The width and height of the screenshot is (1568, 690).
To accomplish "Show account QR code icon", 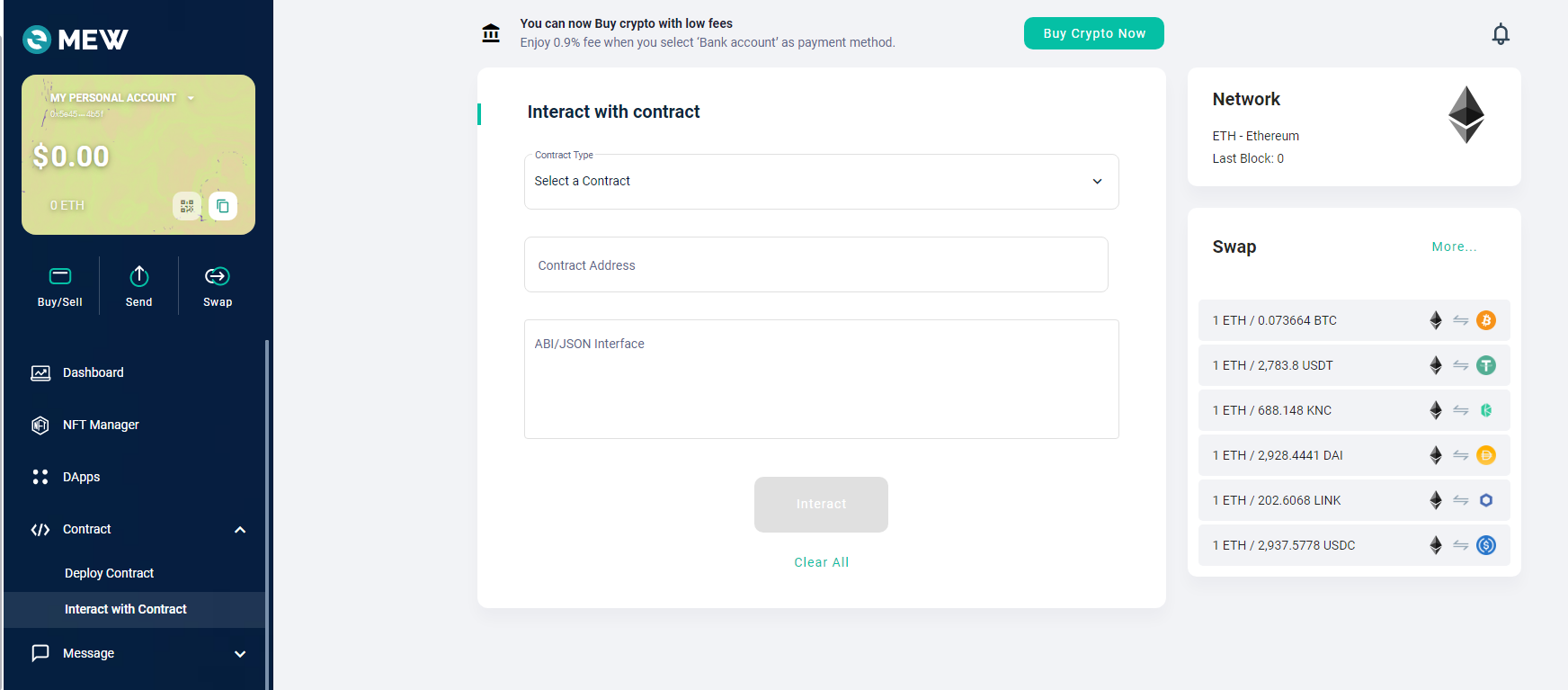I will [x=187, y=206].
